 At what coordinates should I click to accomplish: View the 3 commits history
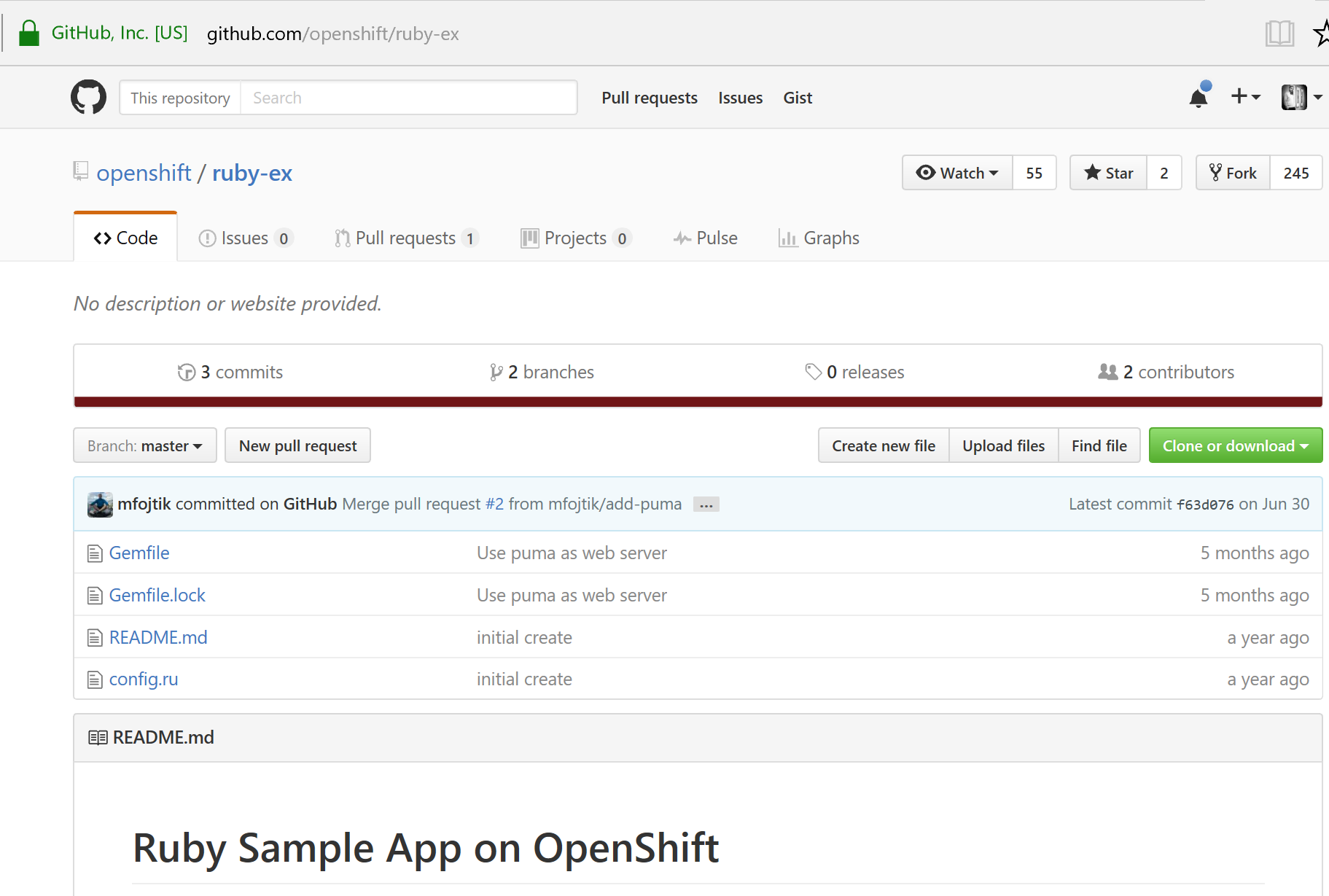(x=230, y=373)
